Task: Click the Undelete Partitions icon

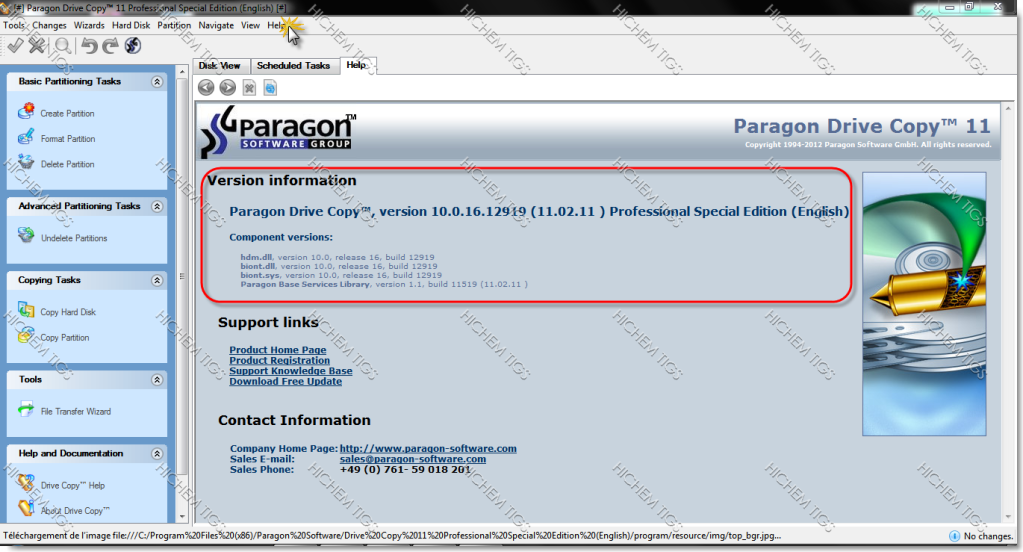Action: click(26, 236)
